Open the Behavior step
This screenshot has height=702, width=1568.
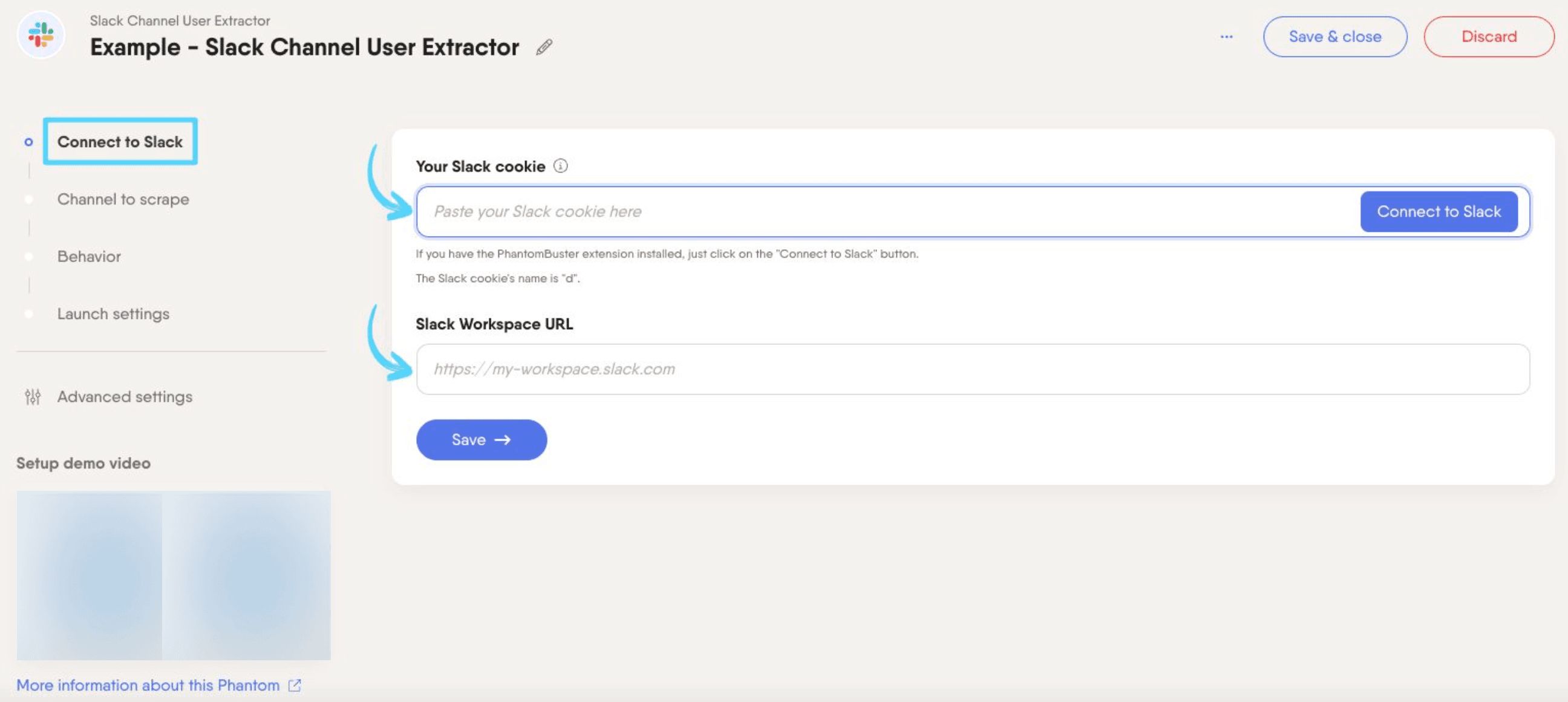[89, 257]
